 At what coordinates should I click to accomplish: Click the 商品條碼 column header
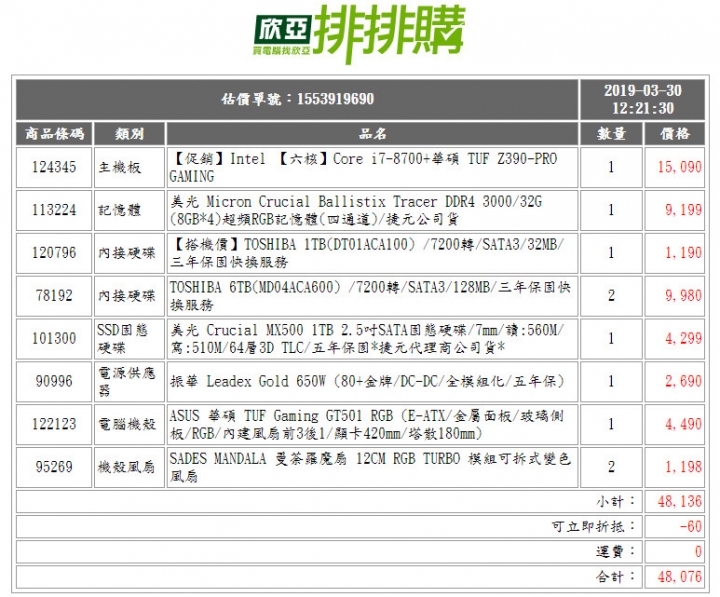54,134
